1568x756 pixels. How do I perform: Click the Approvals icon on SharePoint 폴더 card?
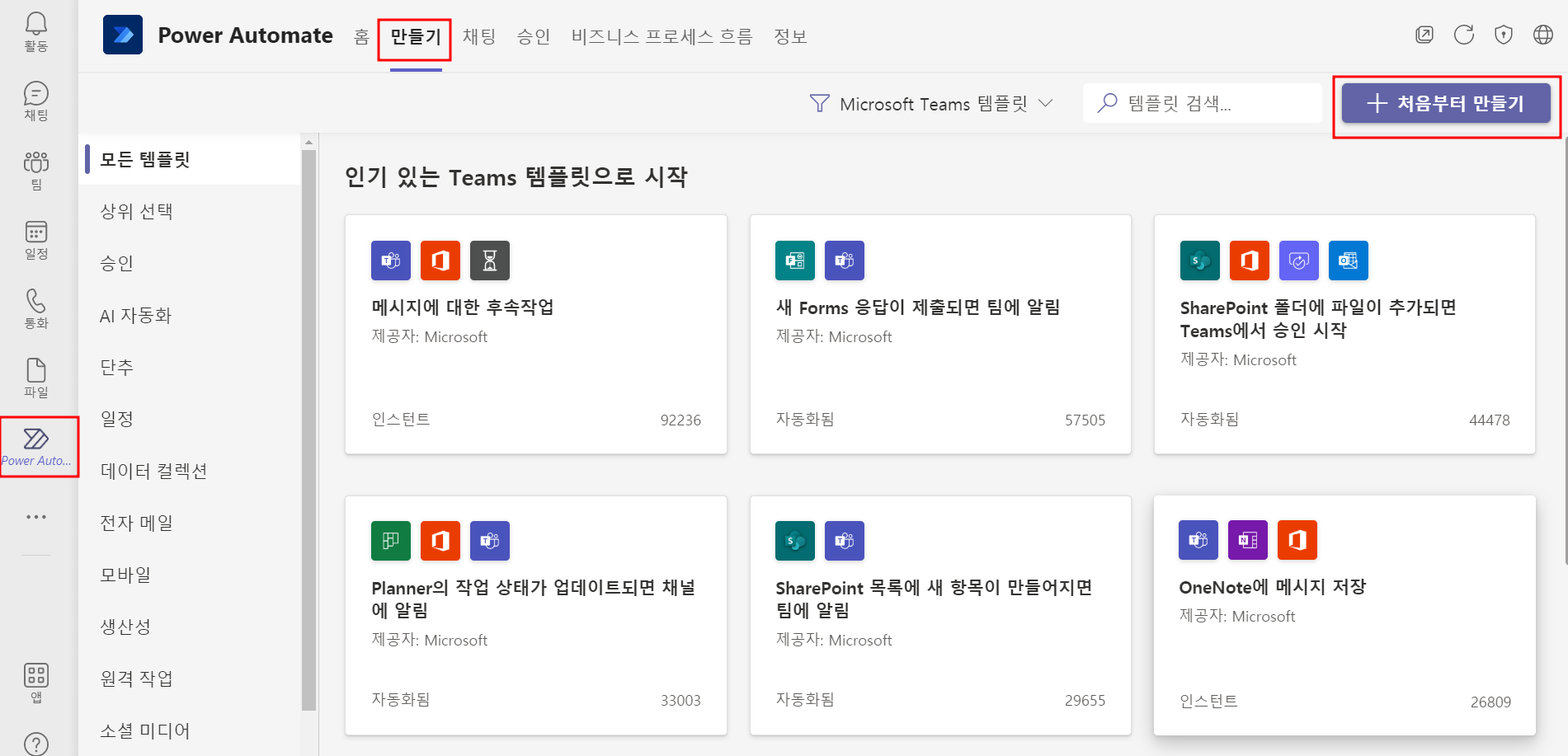(1299, 261)
